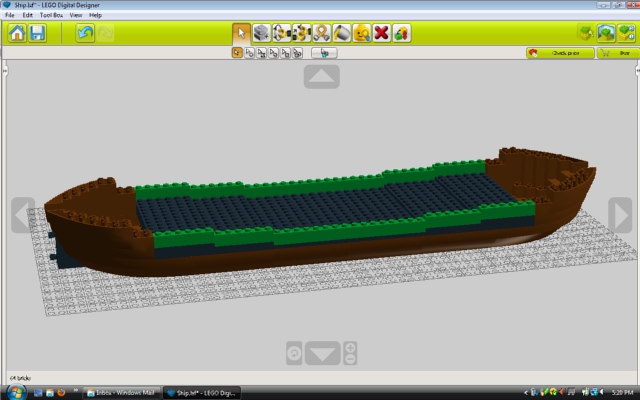The image size is (640, 400).
Task: Rotate camera down with bottom arrow
Action: 322,353
